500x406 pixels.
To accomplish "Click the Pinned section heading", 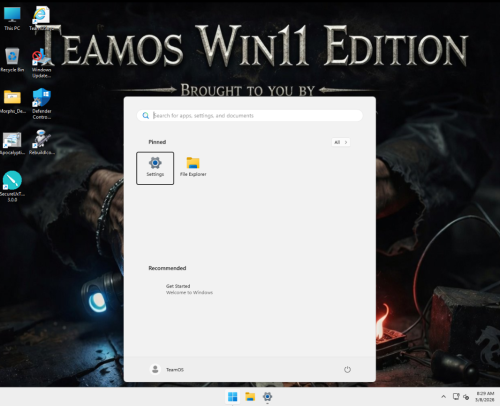I will tap(157, 142).
